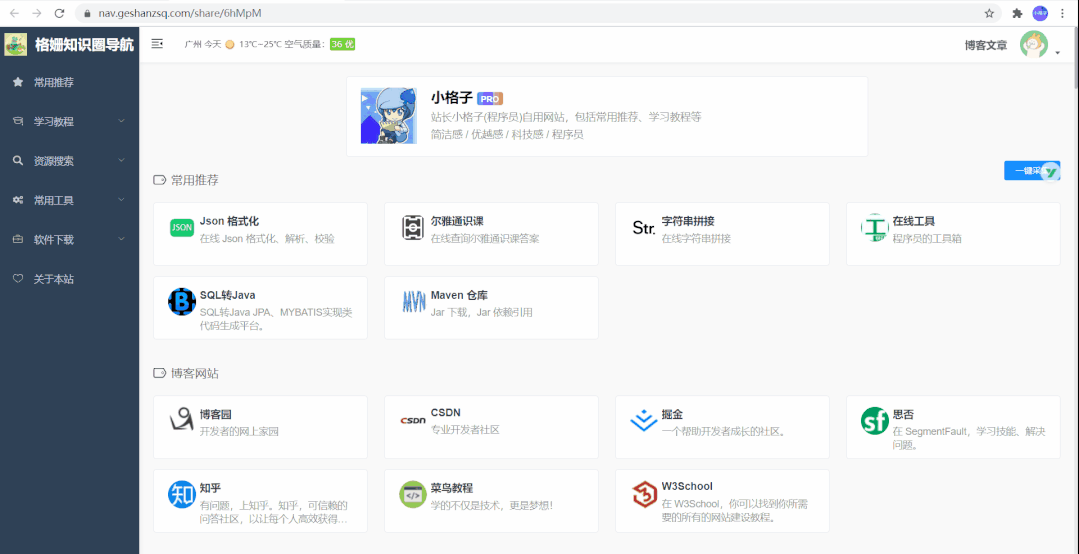Click the PRO badge beside 小格子
This screenshot has width=1079, height=554.
(490, 98)
